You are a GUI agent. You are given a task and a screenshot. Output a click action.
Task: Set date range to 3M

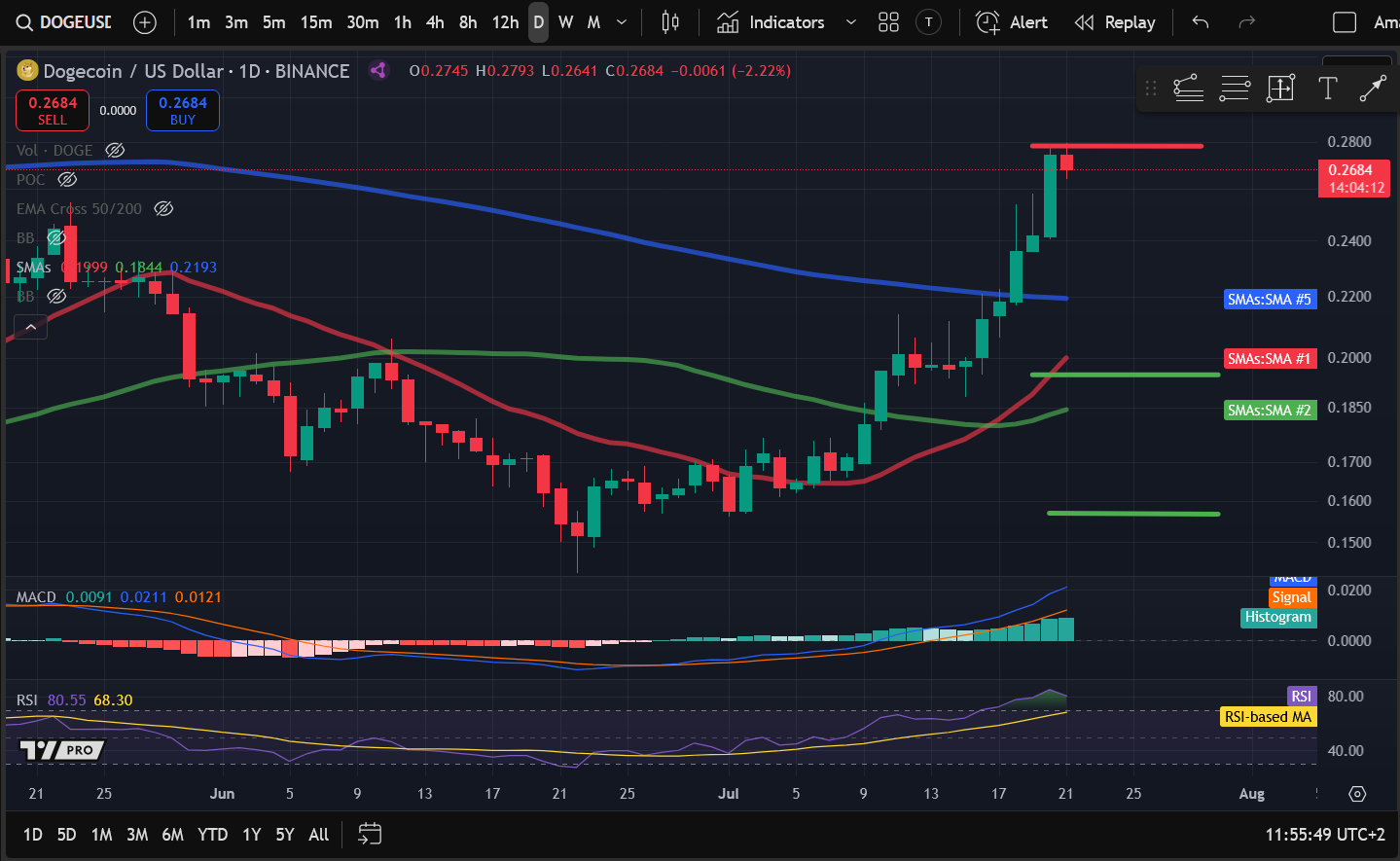click(x=137, y=835)
